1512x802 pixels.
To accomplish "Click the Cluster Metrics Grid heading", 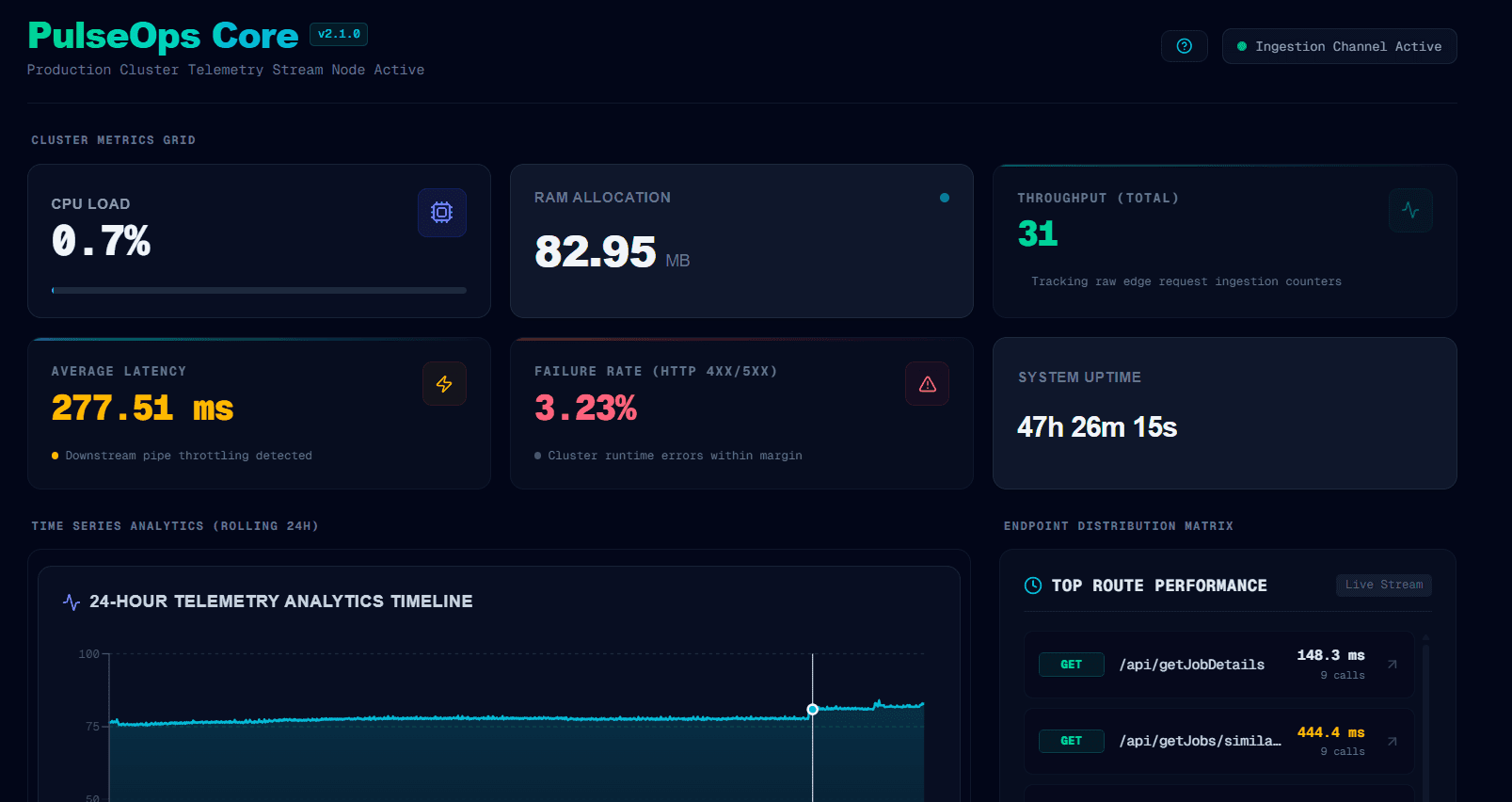I will (x=113, y=140).
